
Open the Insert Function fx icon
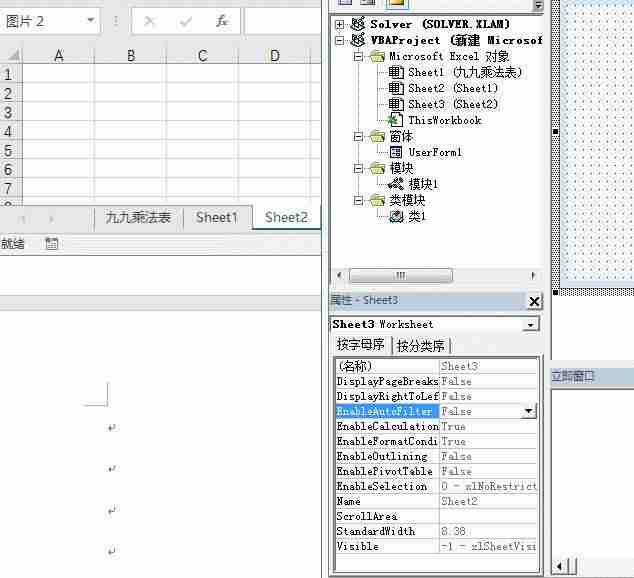[x=222, y=21]
